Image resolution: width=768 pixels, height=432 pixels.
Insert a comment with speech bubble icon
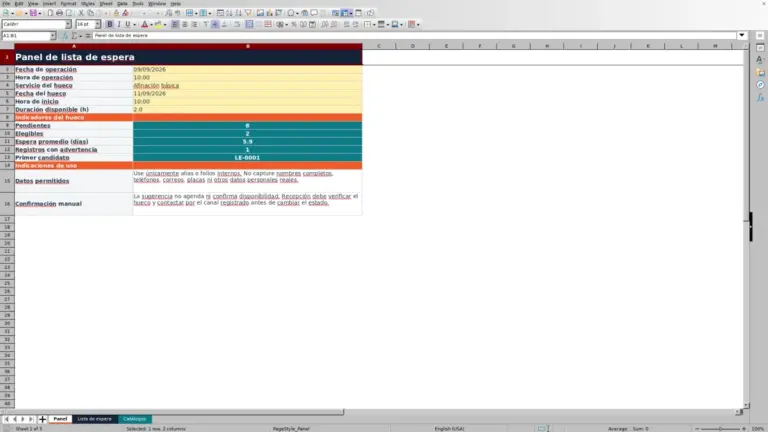pos(314,13)
